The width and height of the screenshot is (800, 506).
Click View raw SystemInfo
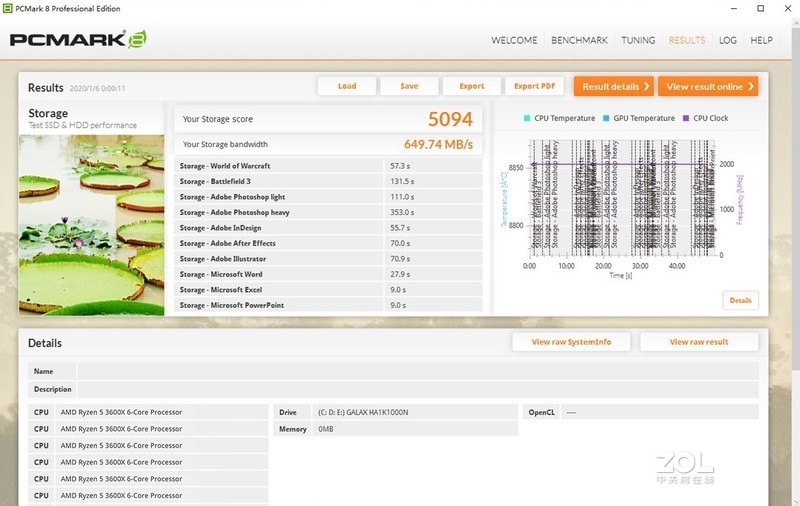pyautogui.click(x=571, y=342)
